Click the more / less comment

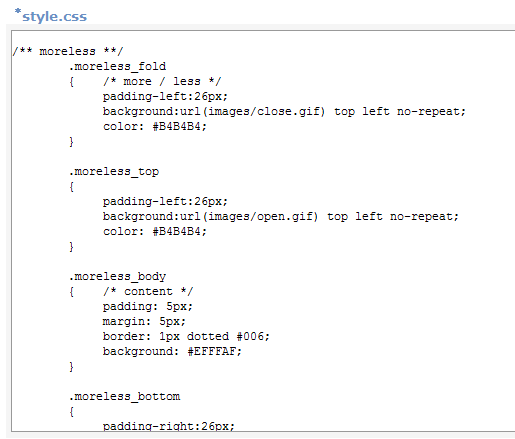(162, 81)
